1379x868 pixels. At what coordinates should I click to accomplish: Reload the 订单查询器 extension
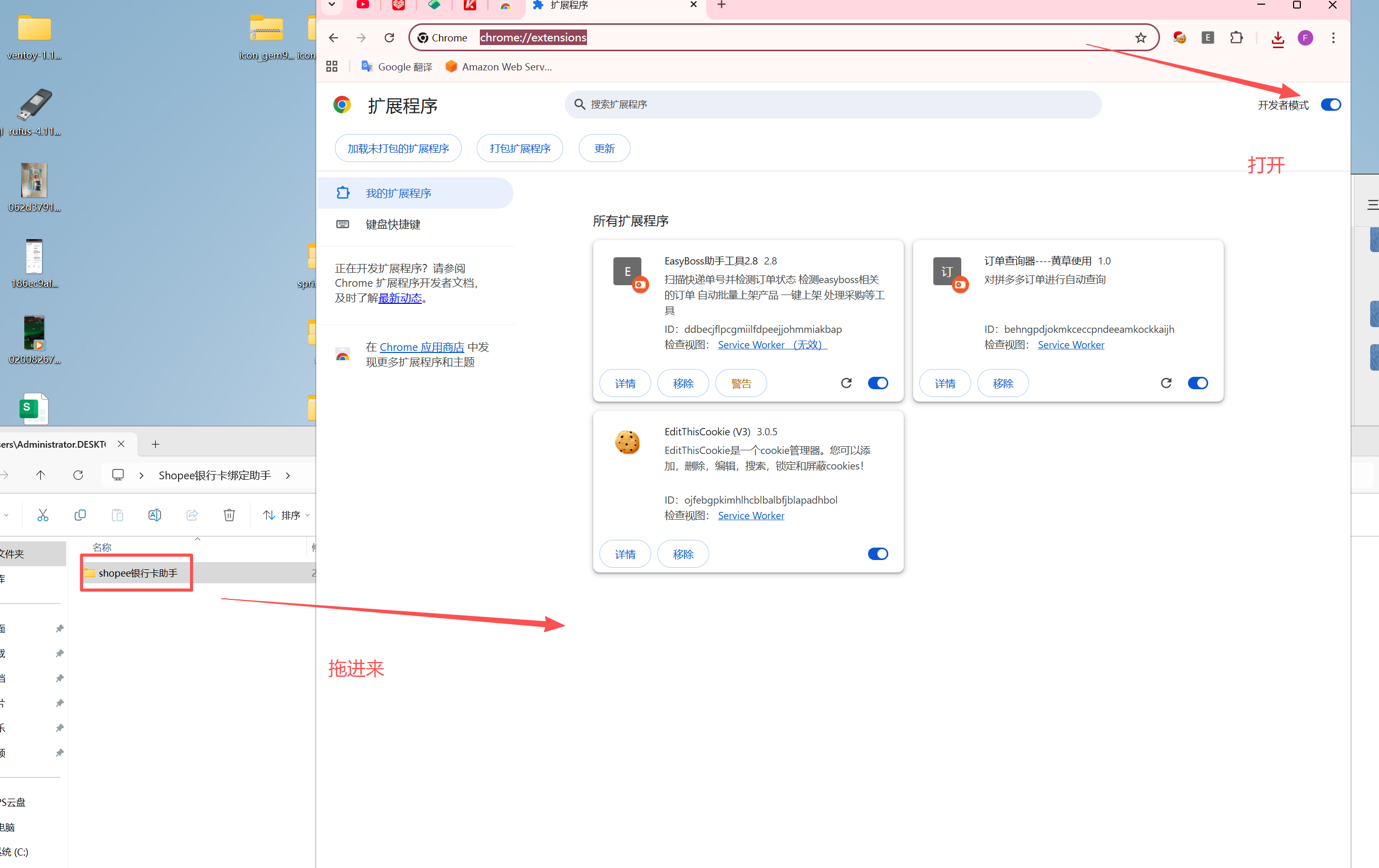coord(1165,383)
